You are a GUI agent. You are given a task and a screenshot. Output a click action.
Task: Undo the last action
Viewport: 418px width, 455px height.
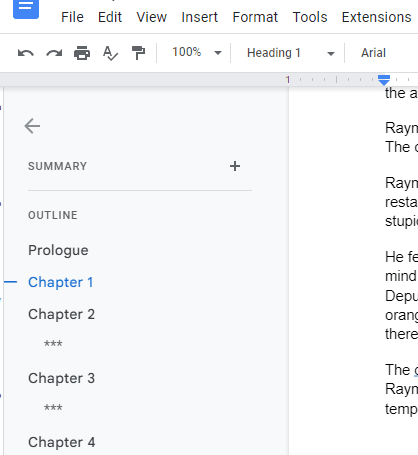pos(26,53)
